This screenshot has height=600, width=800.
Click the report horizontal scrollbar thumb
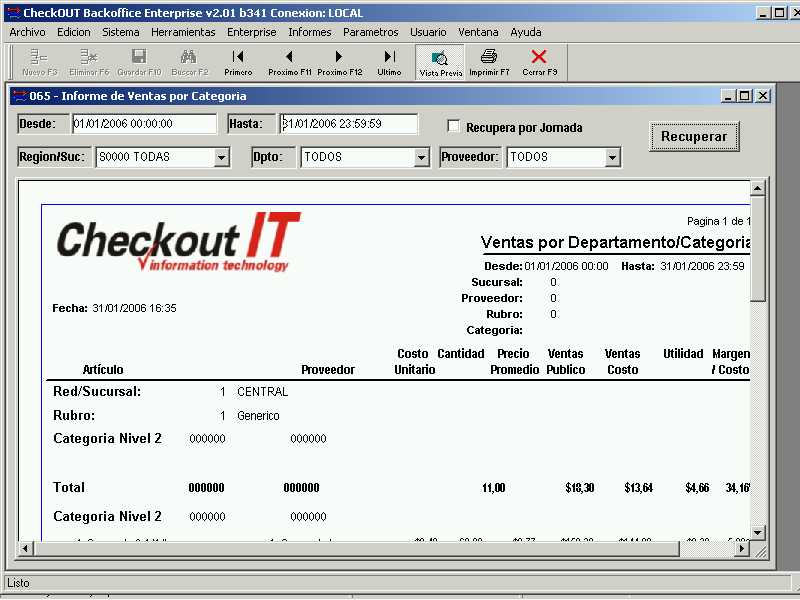(x=357, y=549)
